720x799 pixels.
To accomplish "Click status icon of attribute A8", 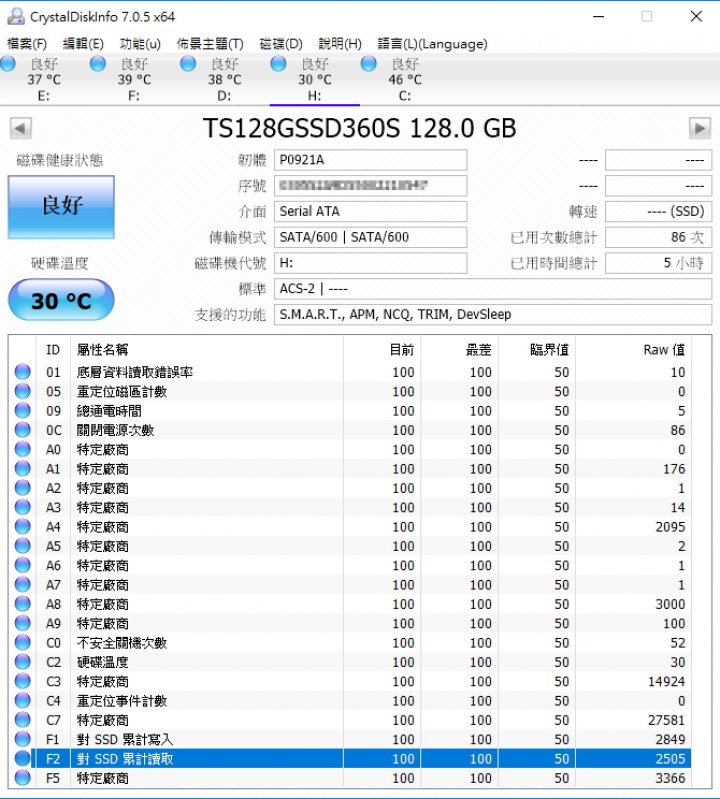I will (22, 604).
